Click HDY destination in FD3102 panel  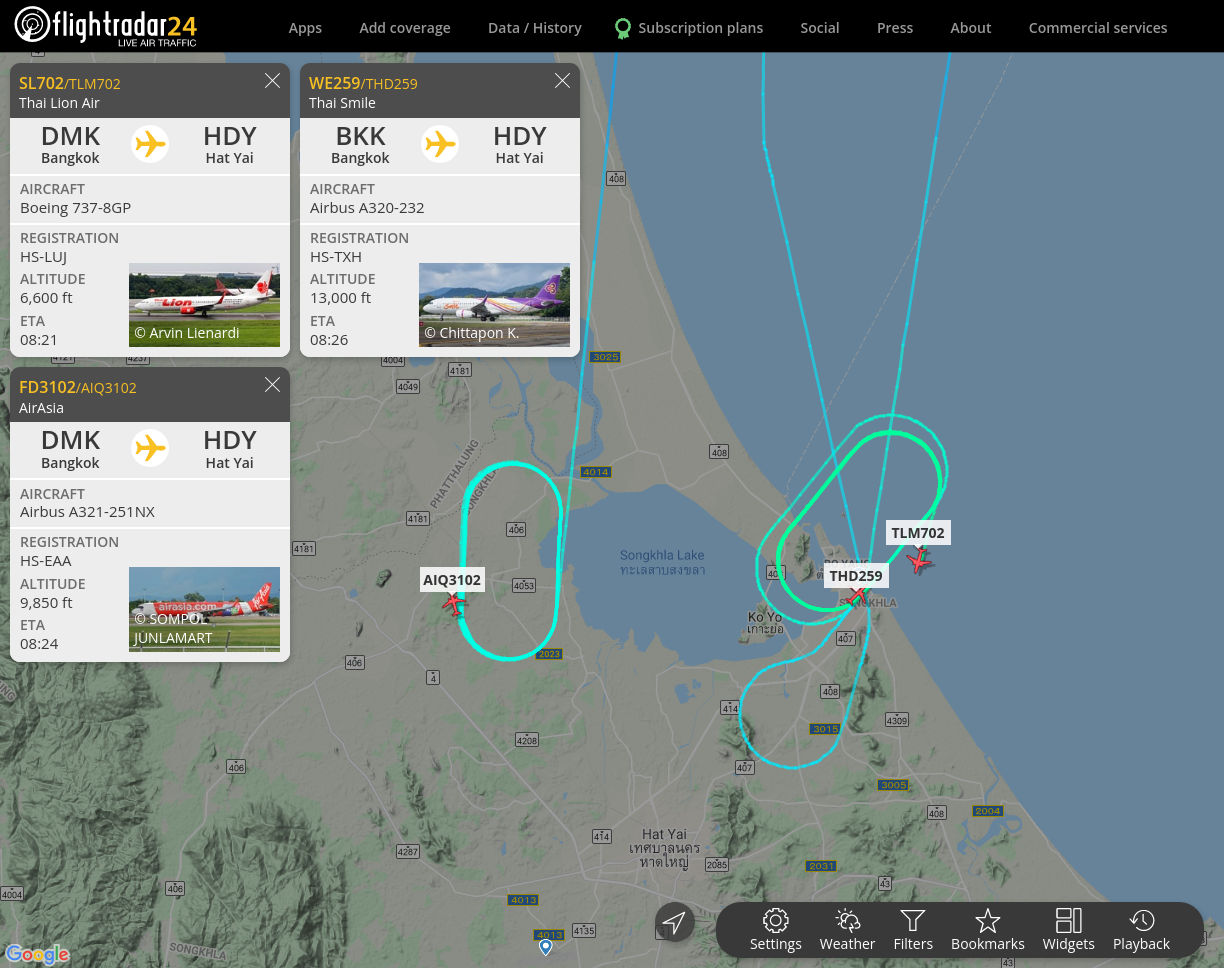click(x=230, y=440)
